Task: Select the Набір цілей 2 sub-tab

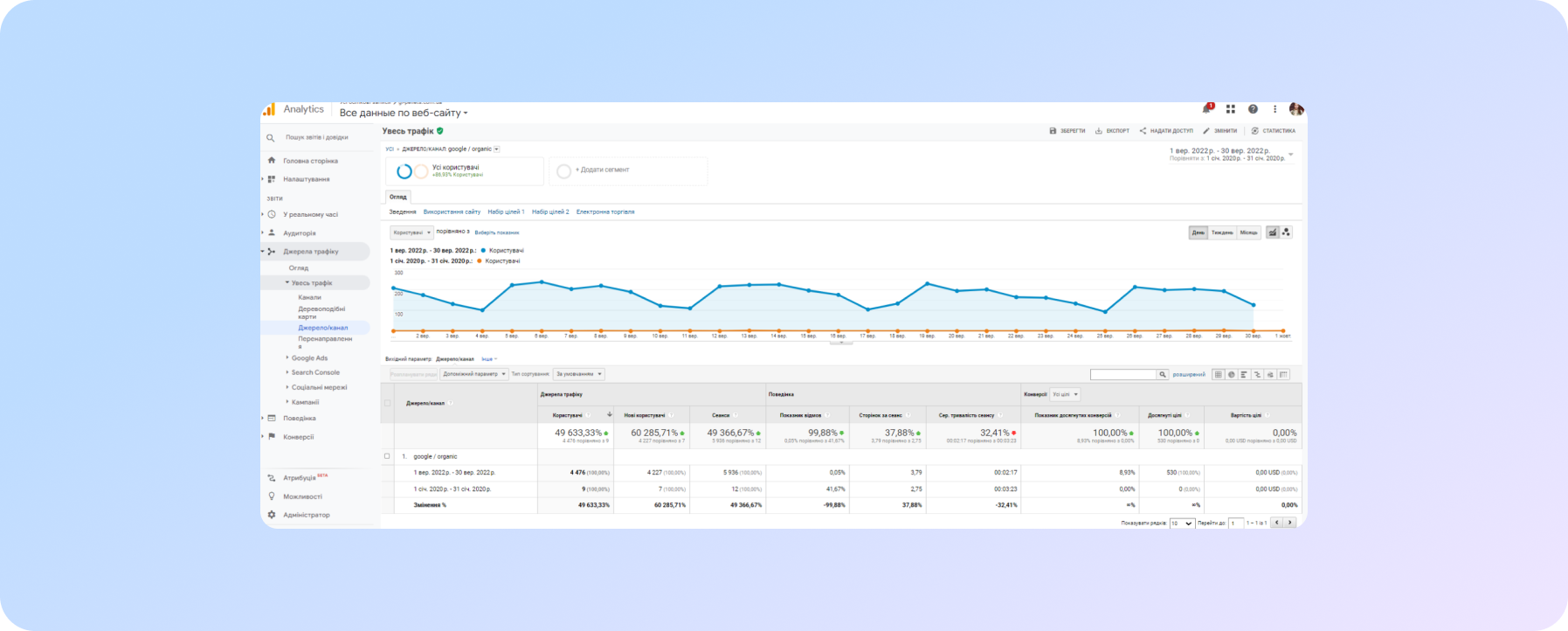Action: pyautogui.click(x=550, y=211)
